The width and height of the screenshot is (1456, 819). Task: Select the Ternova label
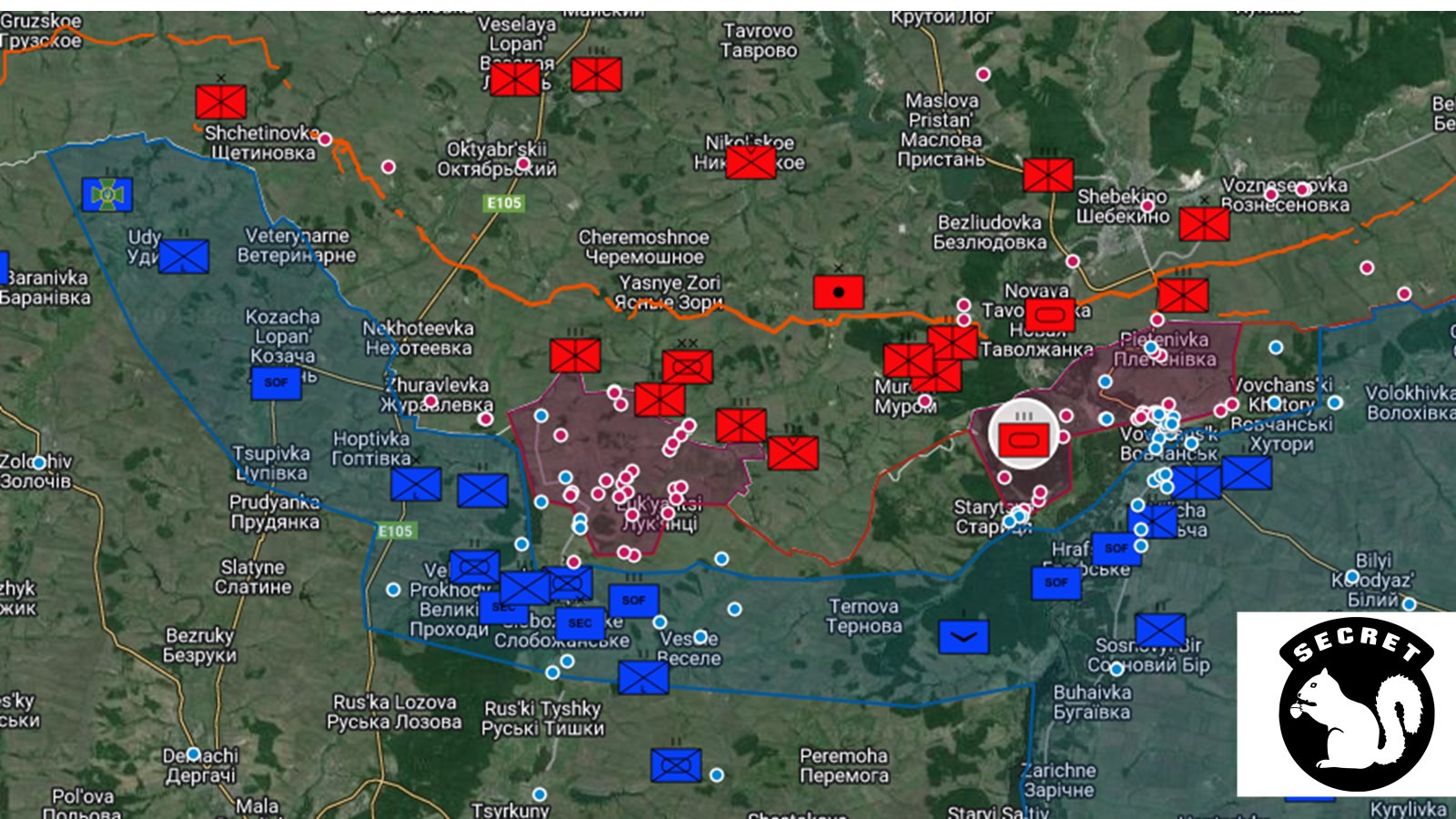click(x=864, y=615)
